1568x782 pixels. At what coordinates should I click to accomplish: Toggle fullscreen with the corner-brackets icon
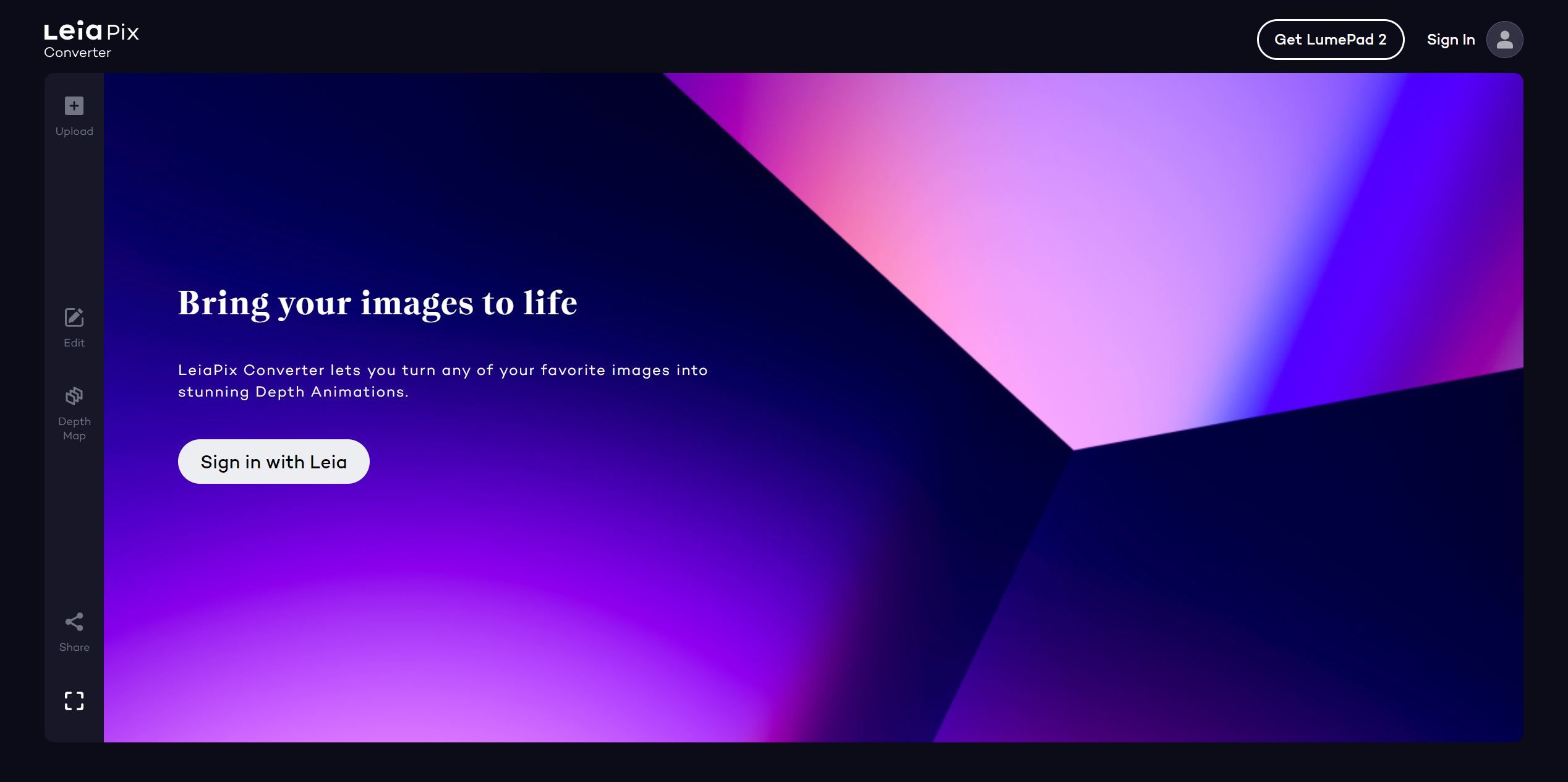pyautogui.click(x=74, y=701)
